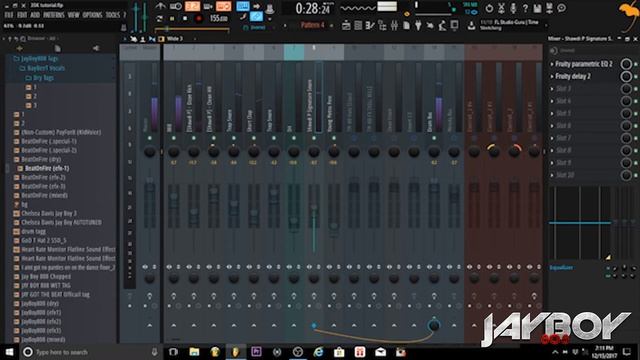This screenshot has width=640, height=360.
Task: Open Internet Explorer from the taskbar
Action: 318,352
